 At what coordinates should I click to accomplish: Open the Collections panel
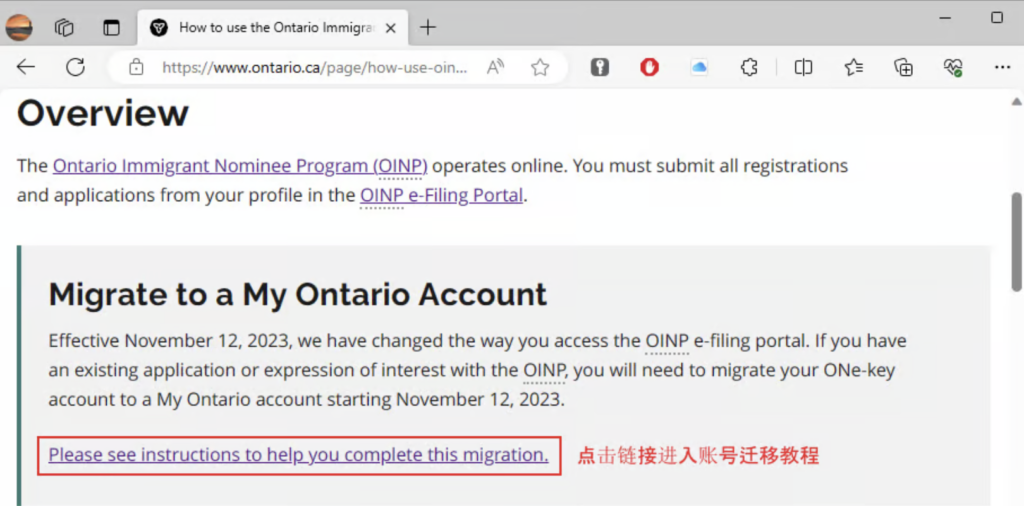point(903,67)
